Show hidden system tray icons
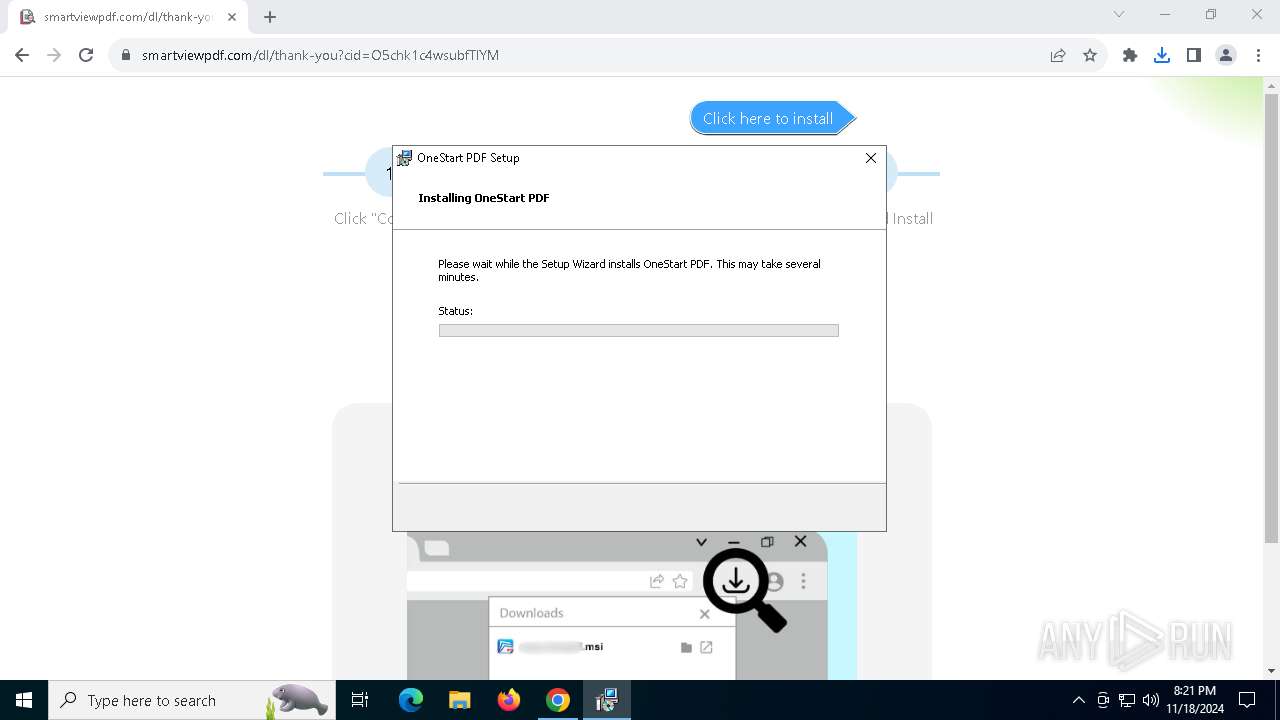Screen dimensions: 1280x720 point(1078,700)
